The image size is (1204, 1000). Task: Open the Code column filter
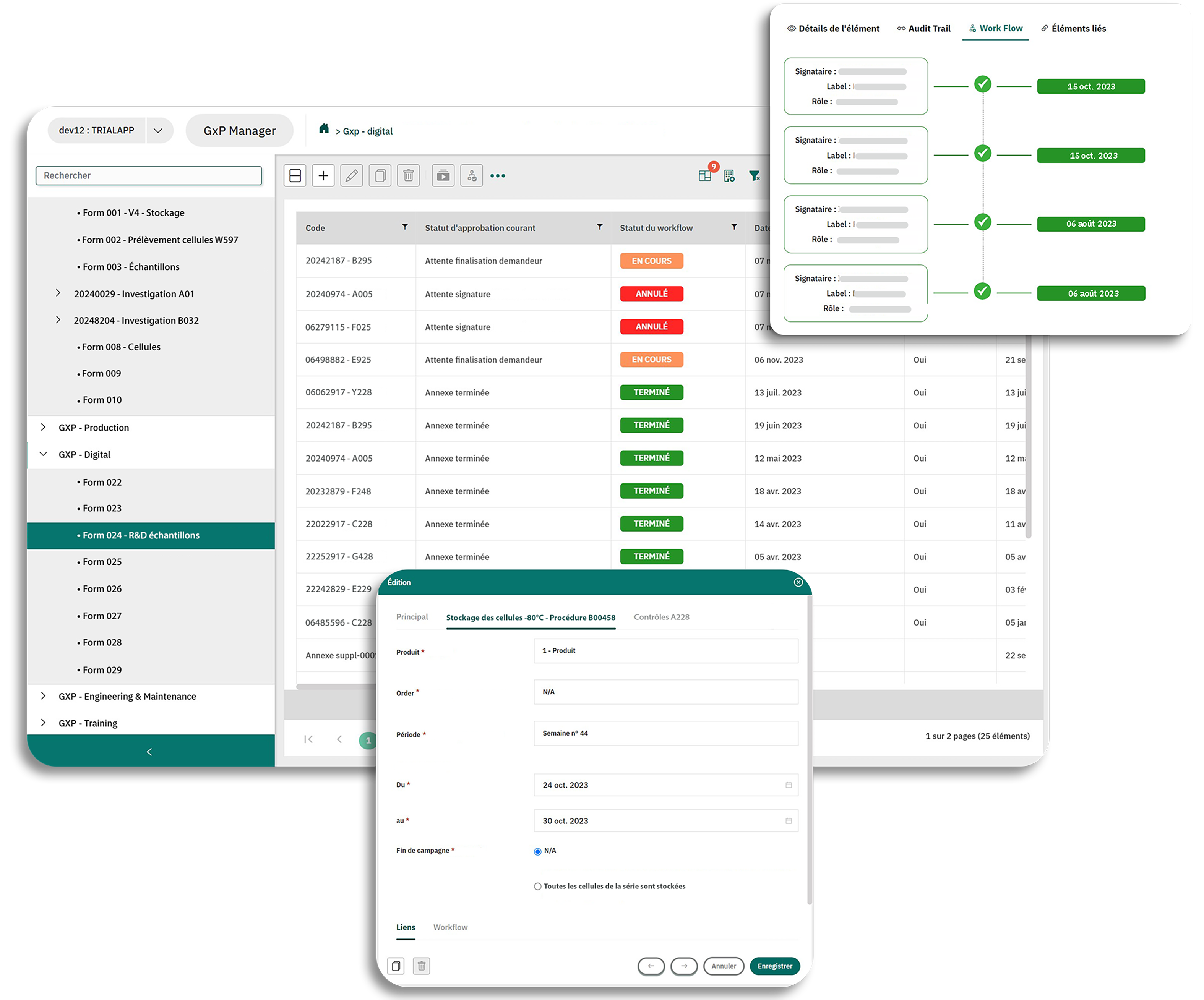405,227
